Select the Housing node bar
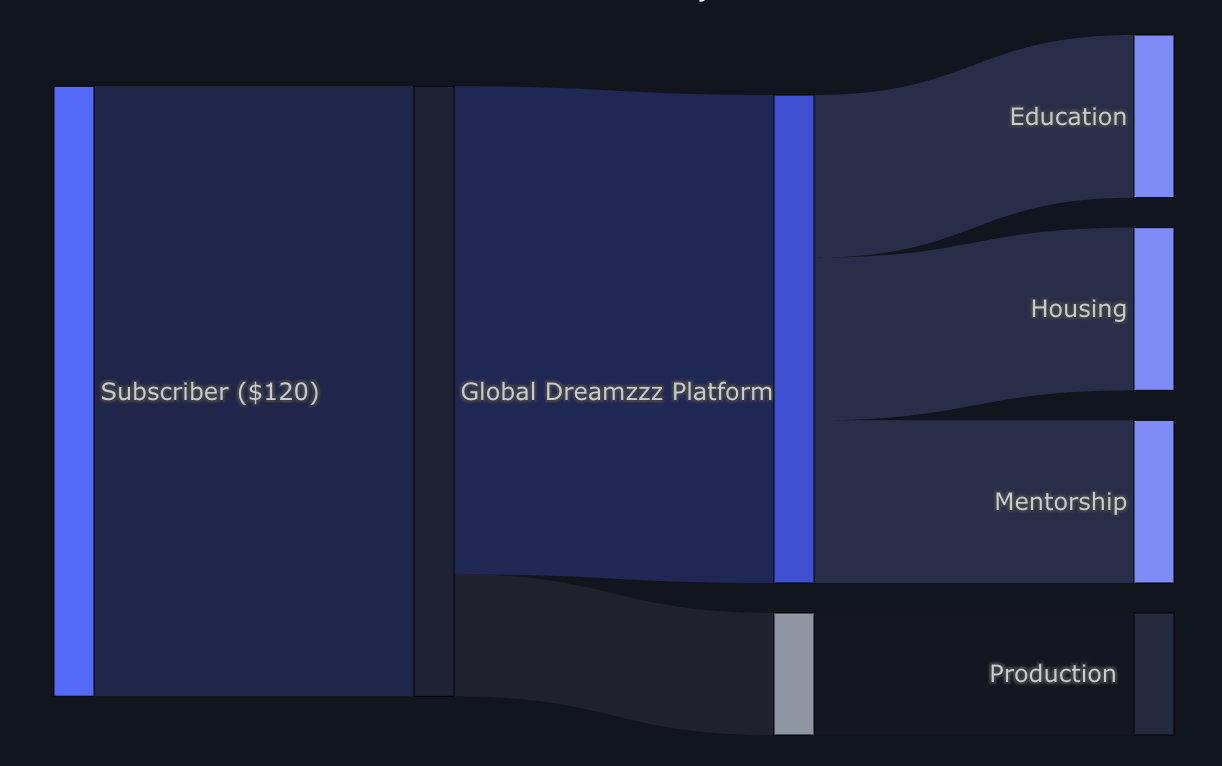The image size is (1222, 766). click(1153, 309)
